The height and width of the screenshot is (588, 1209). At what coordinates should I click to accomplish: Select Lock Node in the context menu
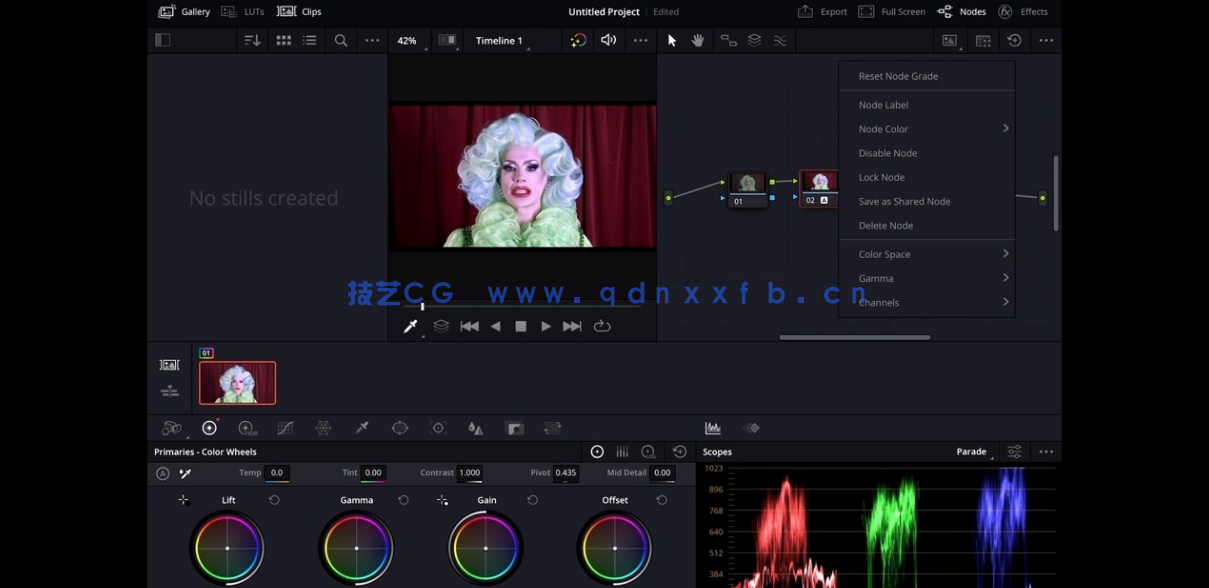coord(881,177)
